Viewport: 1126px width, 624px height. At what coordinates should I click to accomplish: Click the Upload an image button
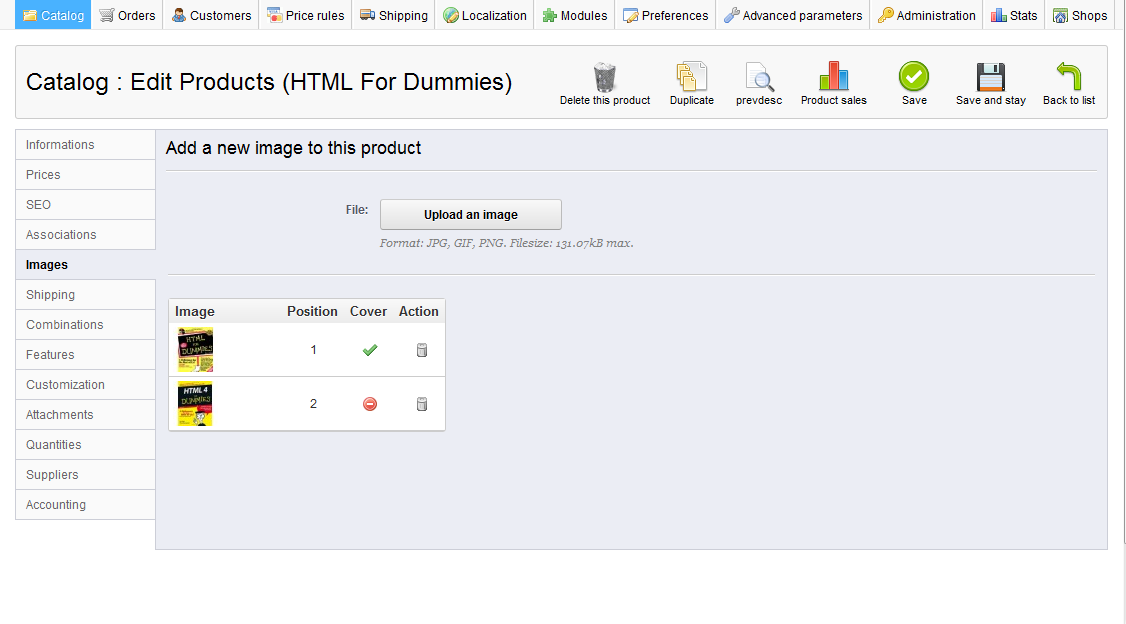coord(470,215)
